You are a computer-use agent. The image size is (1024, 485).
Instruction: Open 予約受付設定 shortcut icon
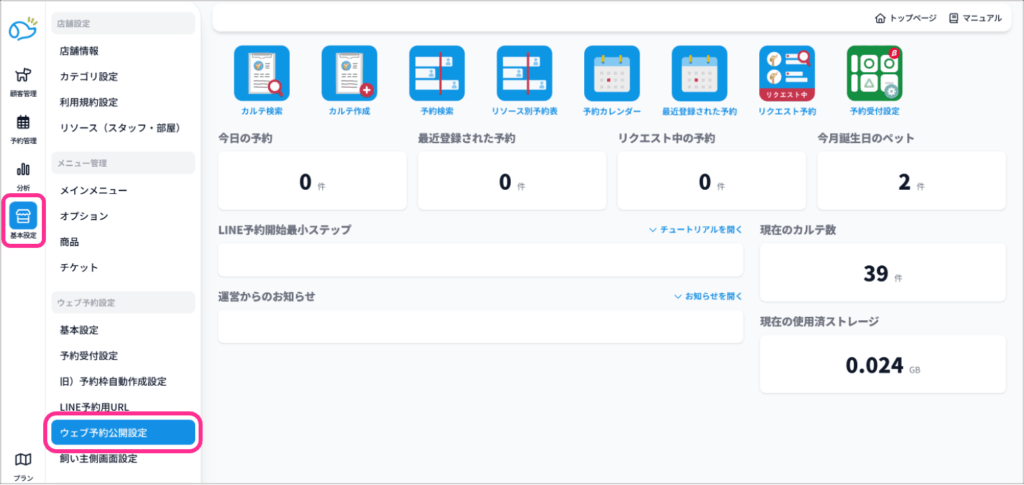(874, 74)
